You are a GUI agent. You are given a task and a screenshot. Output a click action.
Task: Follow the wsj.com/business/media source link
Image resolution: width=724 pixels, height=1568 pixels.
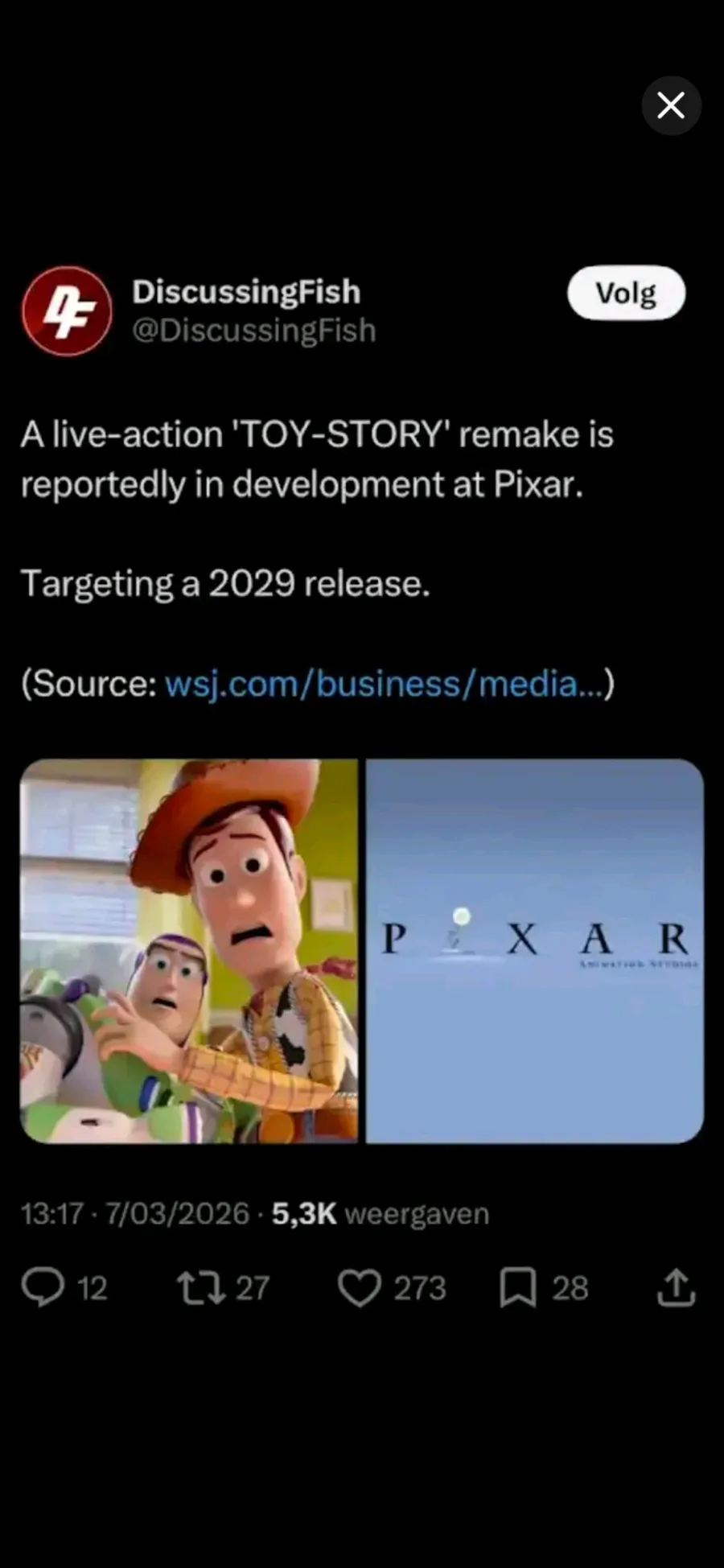[x=385, y=684]
